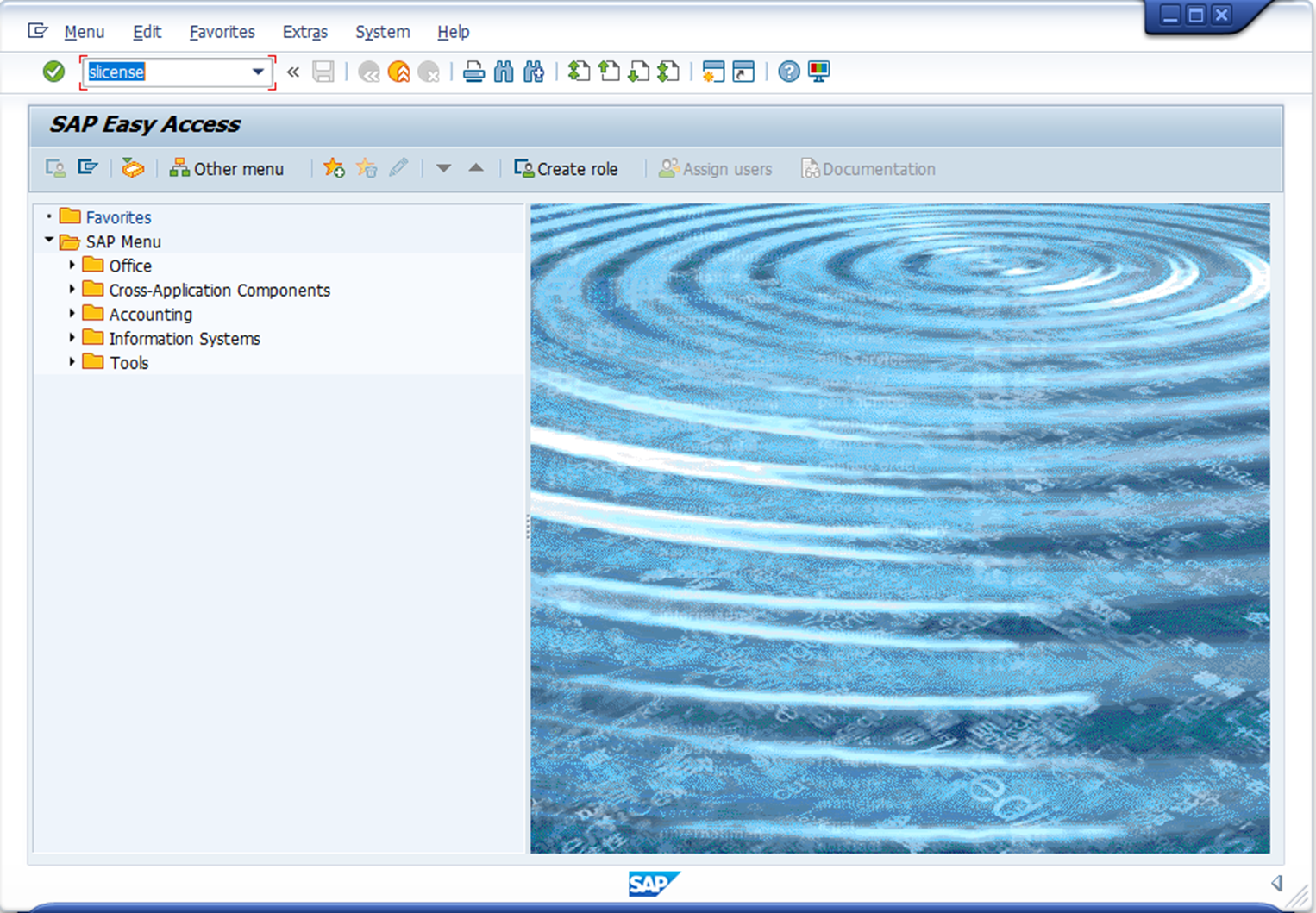Open the window control menu icon beside Menu
Viewport: 1316px width, 913px height.
click(x=37, y=32)
